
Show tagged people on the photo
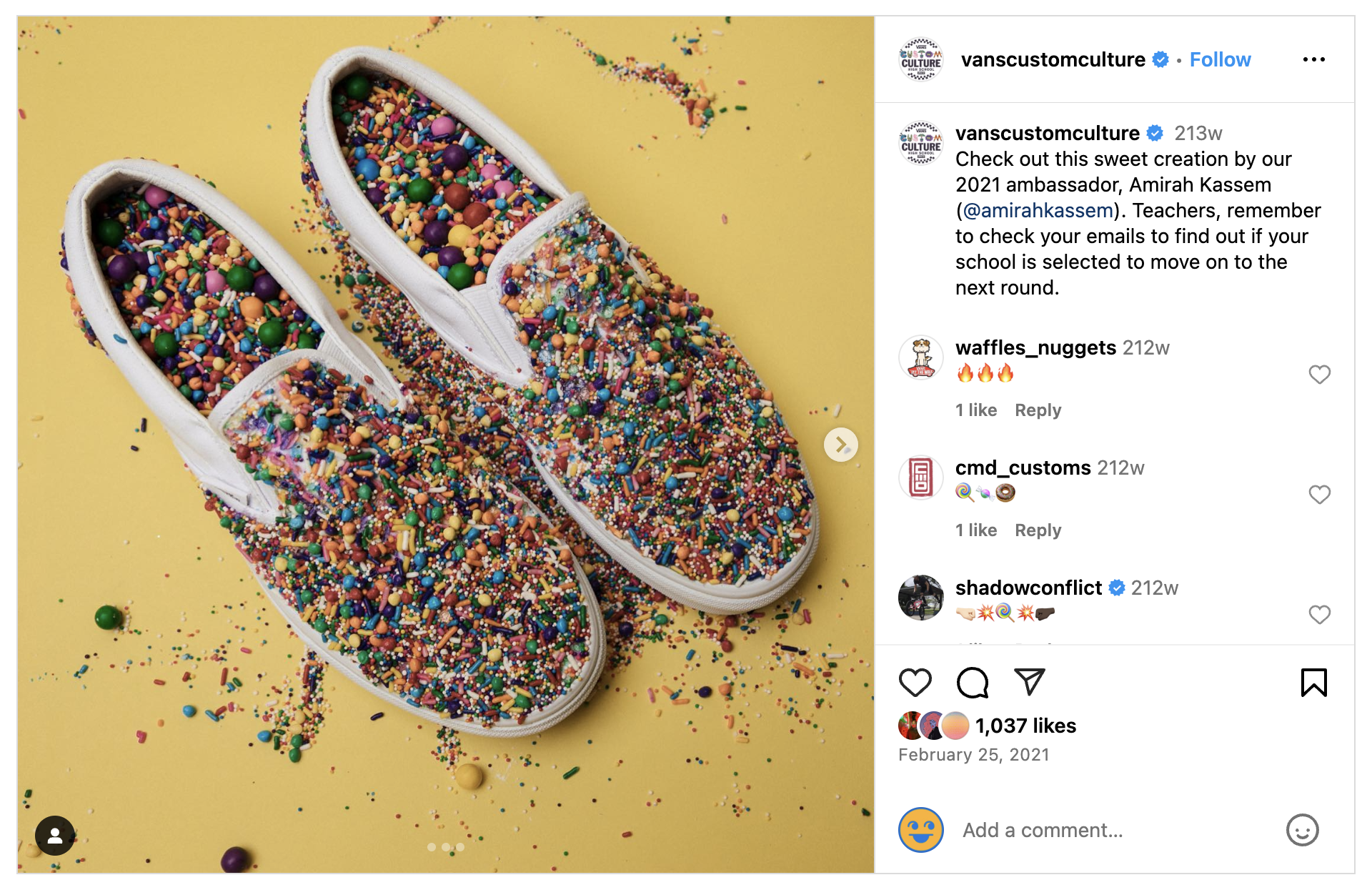pyautogui.click(x=55, y=836)
